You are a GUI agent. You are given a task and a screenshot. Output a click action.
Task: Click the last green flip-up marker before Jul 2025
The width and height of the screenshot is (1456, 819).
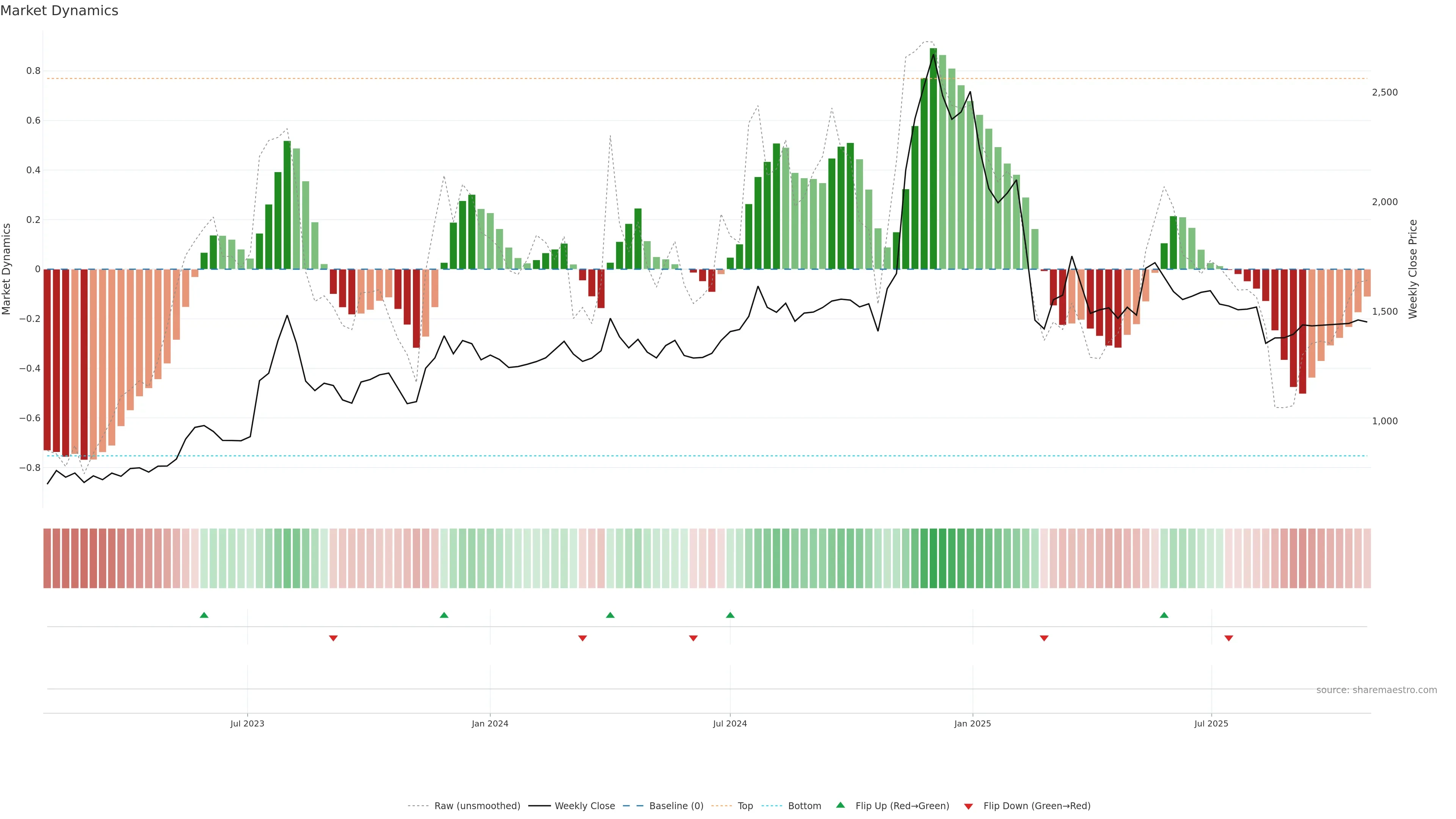click(1164, 615)
